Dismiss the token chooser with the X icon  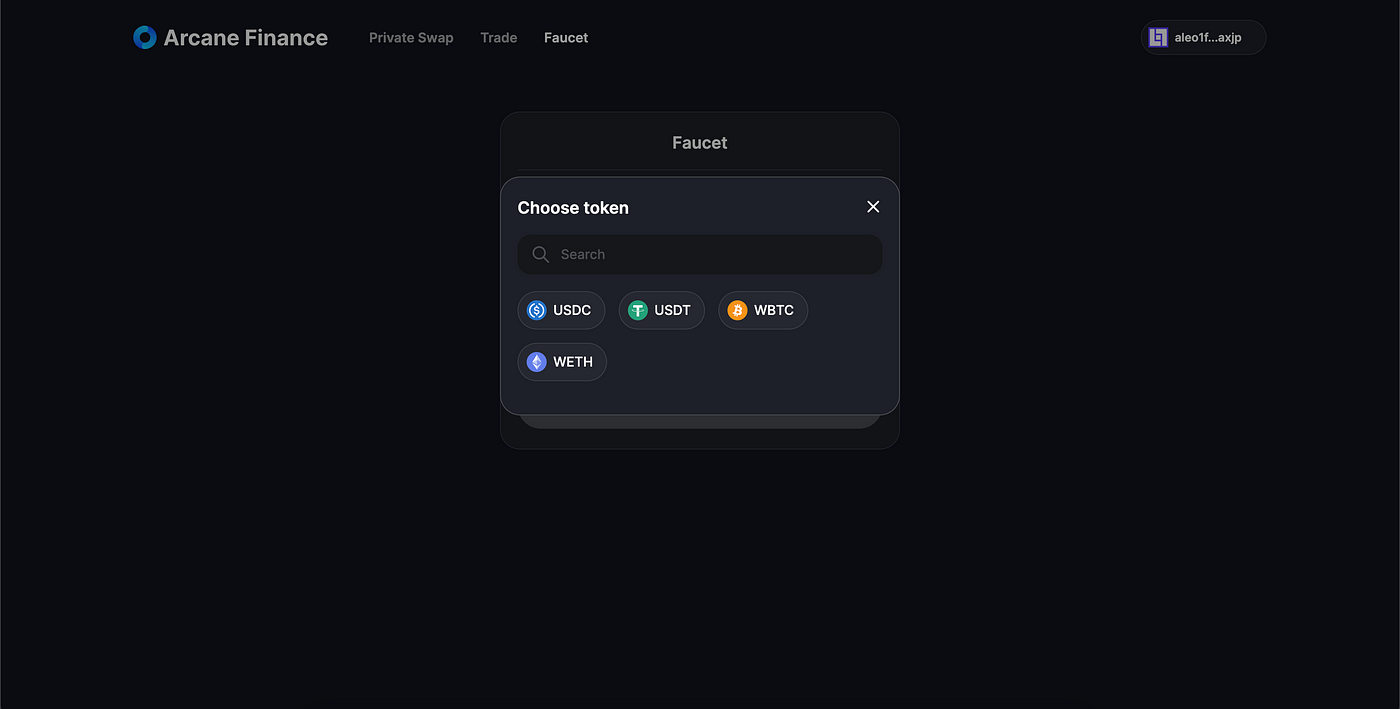point(872,206)
